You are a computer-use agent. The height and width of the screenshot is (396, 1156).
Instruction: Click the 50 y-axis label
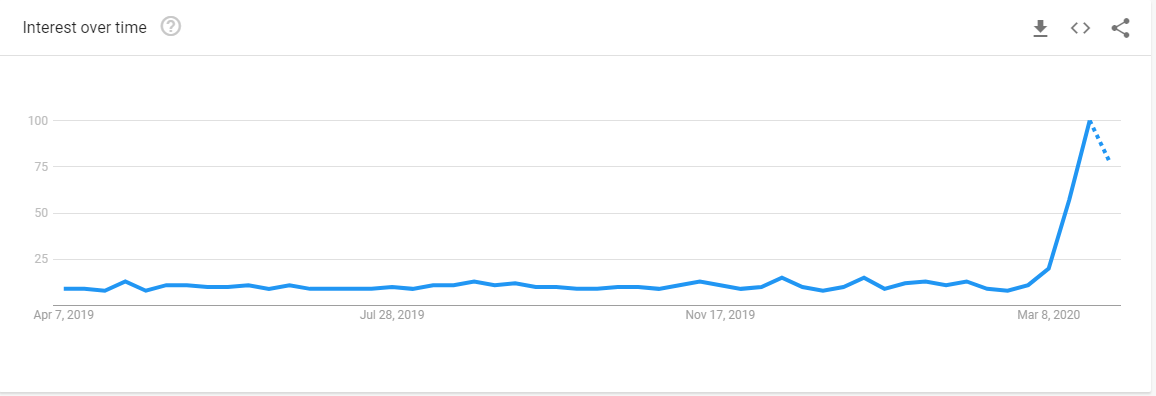click(x=41, y=213)
